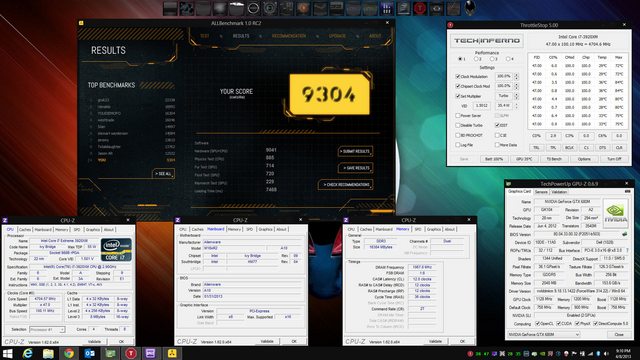
Task: Click the ThrottleStop red T taskbar icon
Action: point(131,353)
